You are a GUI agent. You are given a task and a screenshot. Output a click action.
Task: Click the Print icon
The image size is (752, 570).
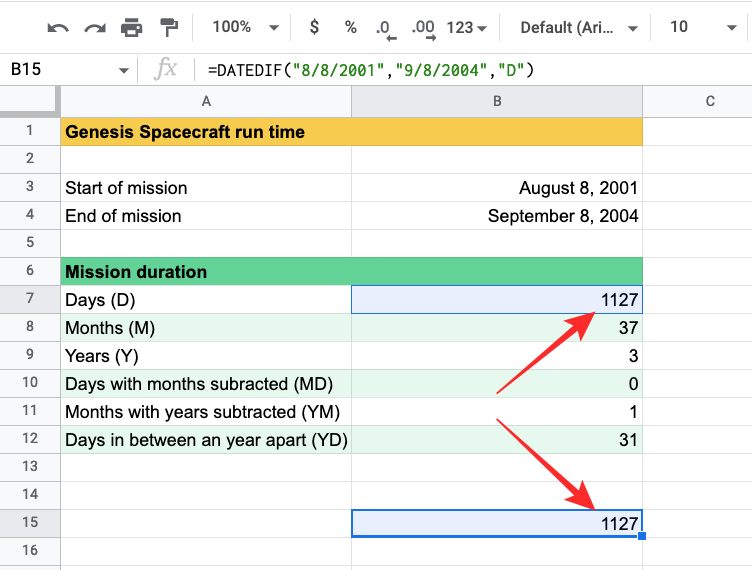pyautogui.click(x=132, y=28)
